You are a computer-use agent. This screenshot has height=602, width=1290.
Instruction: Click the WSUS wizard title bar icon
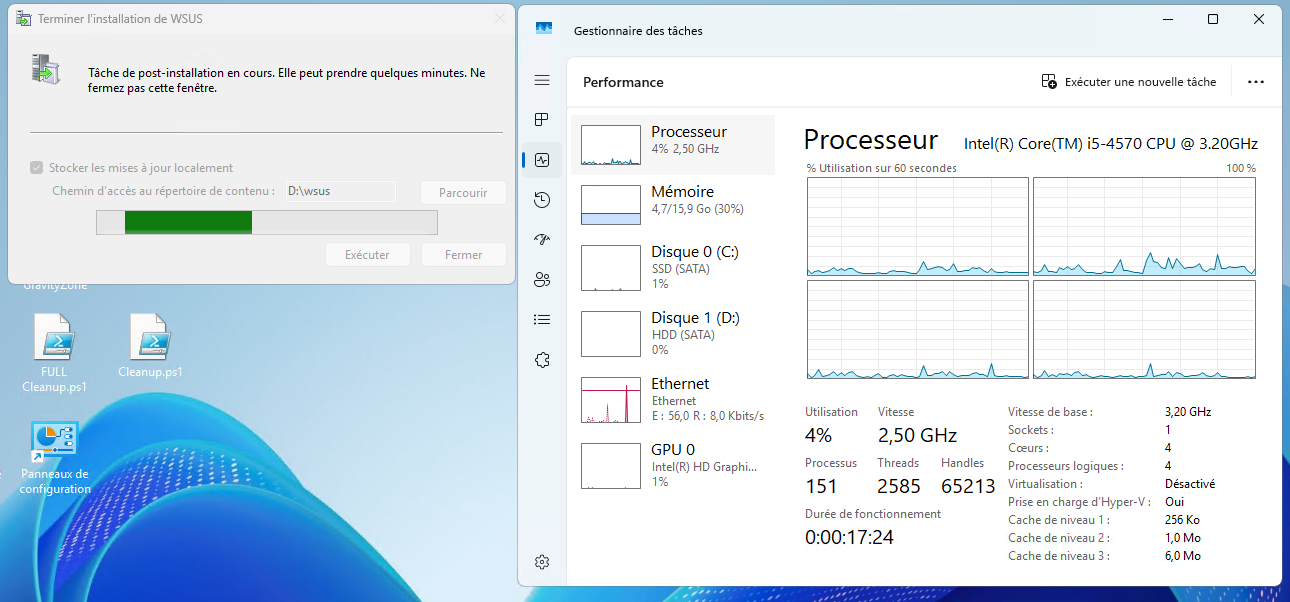pos(23,18)
